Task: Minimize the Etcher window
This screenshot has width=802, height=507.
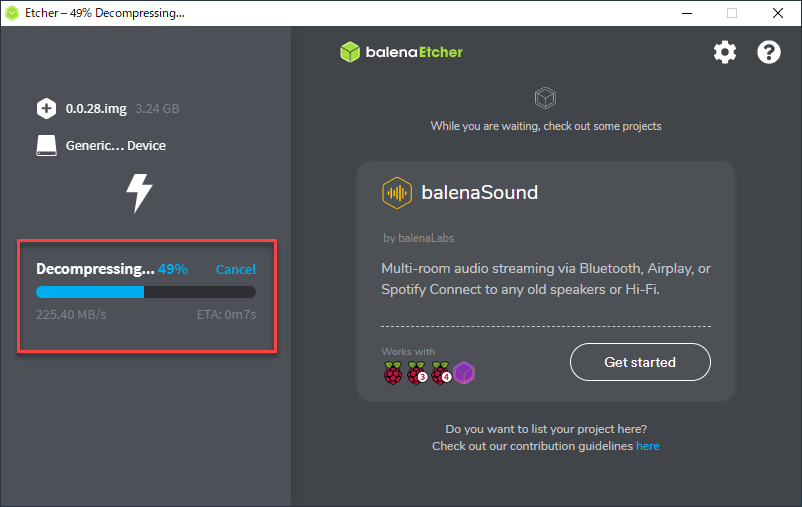Action: pyautogui.click(x=687, y=13)
